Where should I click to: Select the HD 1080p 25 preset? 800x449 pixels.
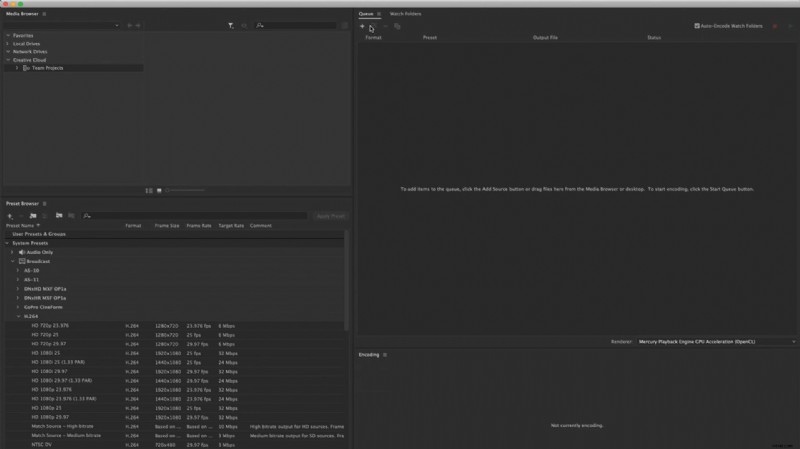pyautogui.click(x=47, y=408)
